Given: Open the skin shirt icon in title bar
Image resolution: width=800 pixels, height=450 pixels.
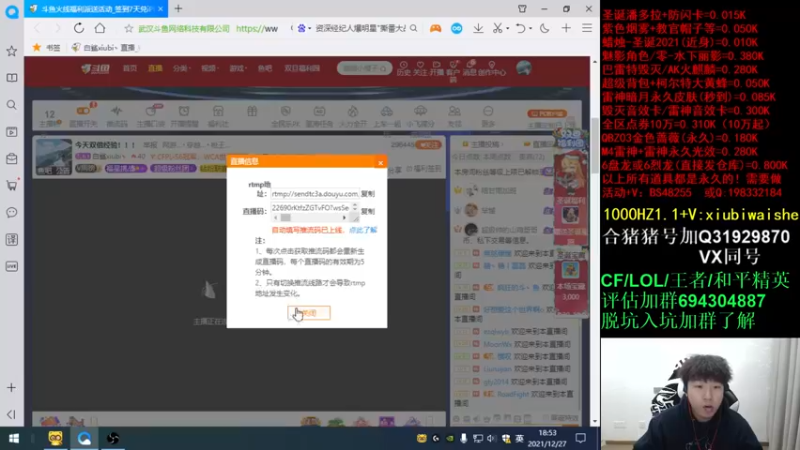Looking at the screenshot, I should 522,9.
